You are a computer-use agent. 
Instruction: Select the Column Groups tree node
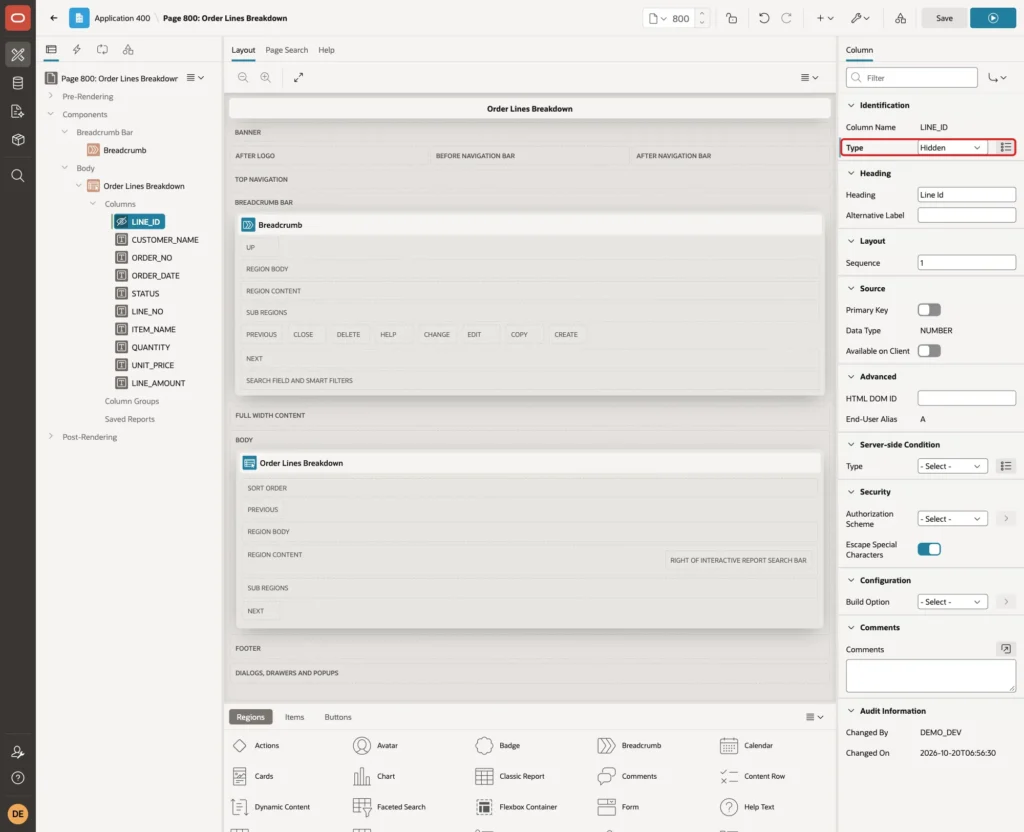[132, 401]
